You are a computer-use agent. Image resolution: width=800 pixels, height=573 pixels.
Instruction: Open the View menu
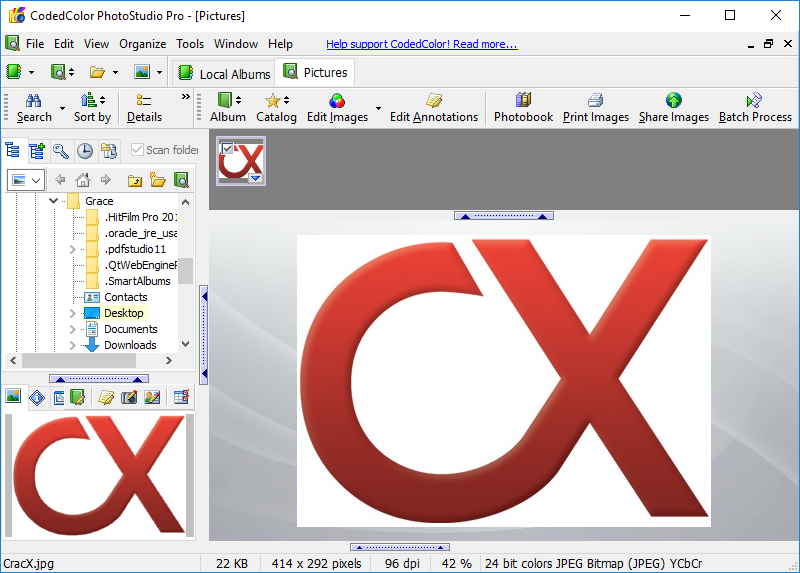click(x=96, y=44)
